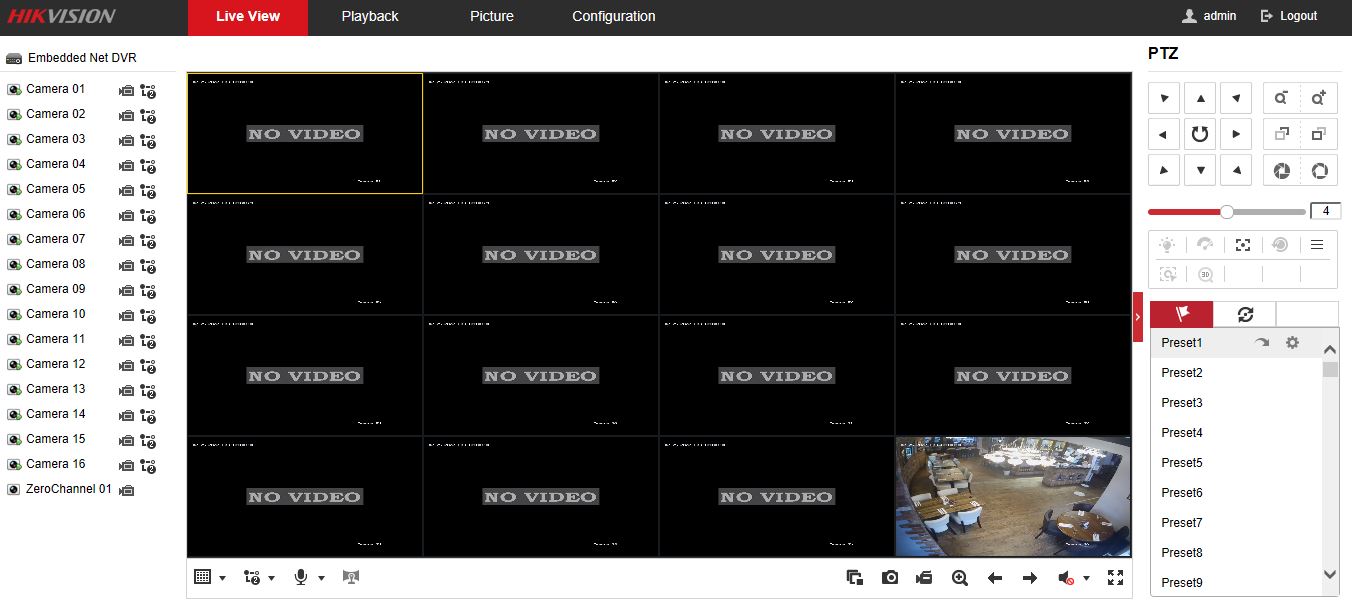Image resolution: width=1352 pixels, height=603 pixels.
Task: Unmute audio with the speaker icon
Action: pos(1066,578)
